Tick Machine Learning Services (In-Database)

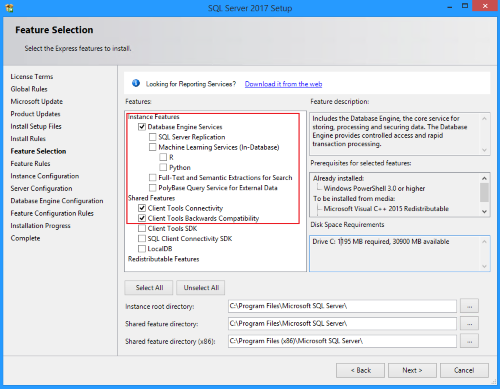tap(153, 147)
